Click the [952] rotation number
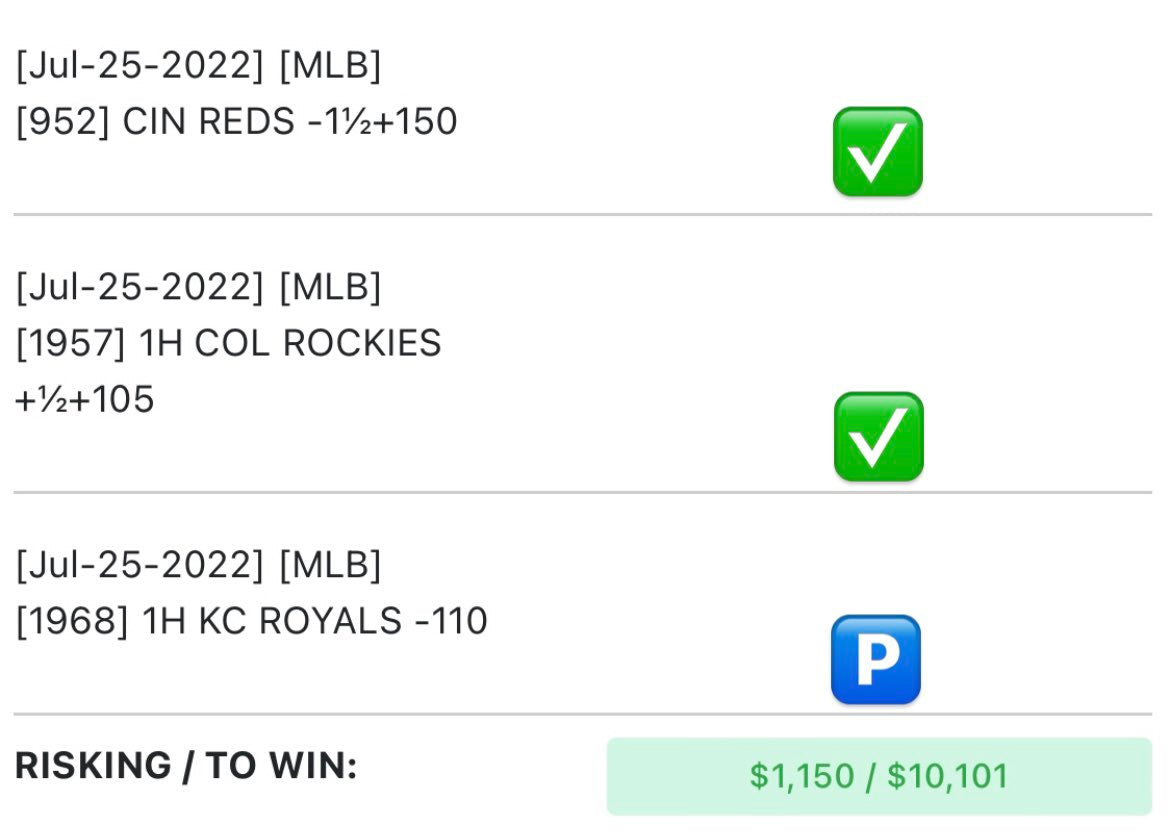This screenshot has width=1170, height=839. click(62, 122)
